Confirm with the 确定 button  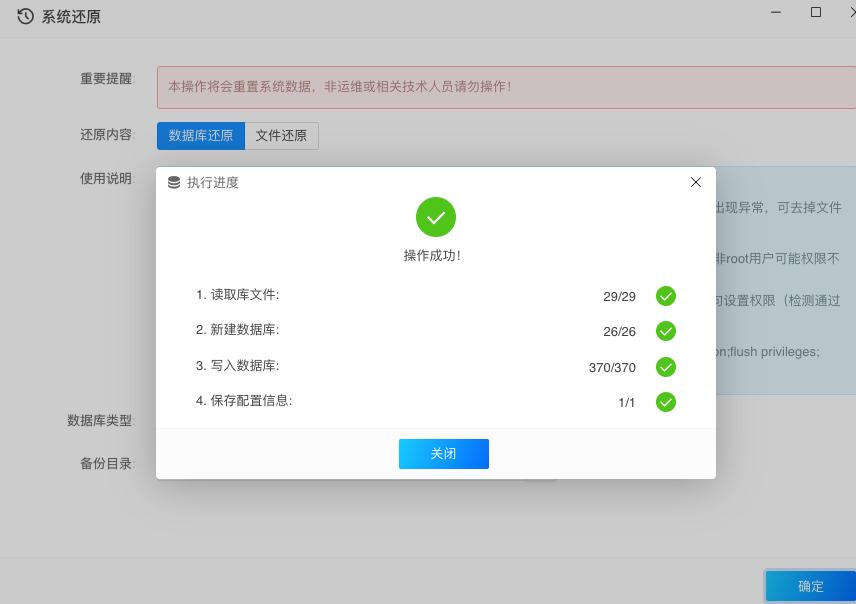(x=810, y=586)
